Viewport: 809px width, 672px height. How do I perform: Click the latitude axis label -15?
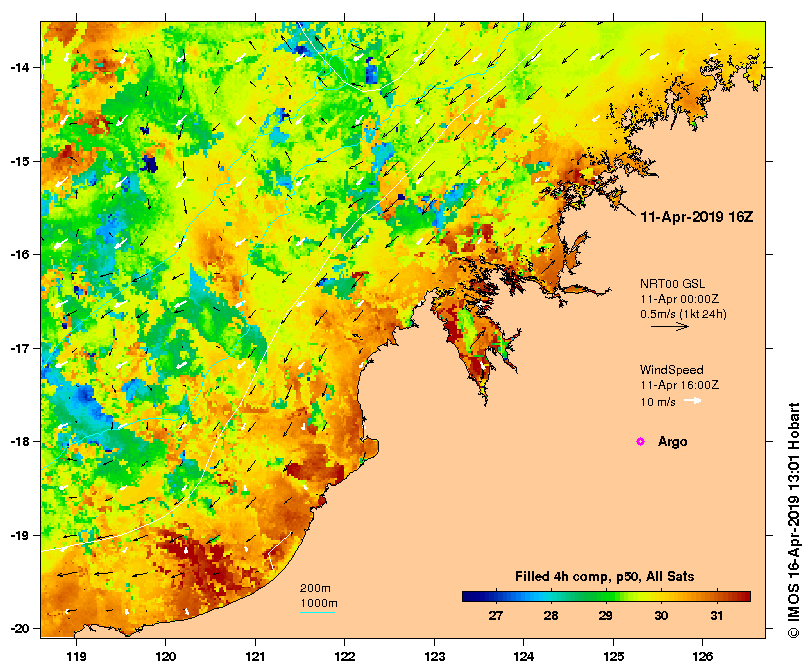click(20, 161)
